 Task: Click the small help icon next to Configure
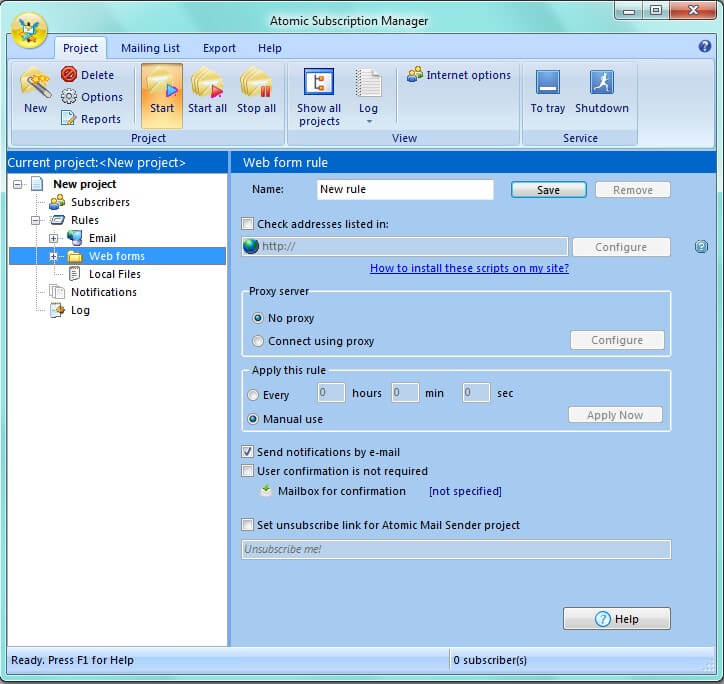(701, 247)
